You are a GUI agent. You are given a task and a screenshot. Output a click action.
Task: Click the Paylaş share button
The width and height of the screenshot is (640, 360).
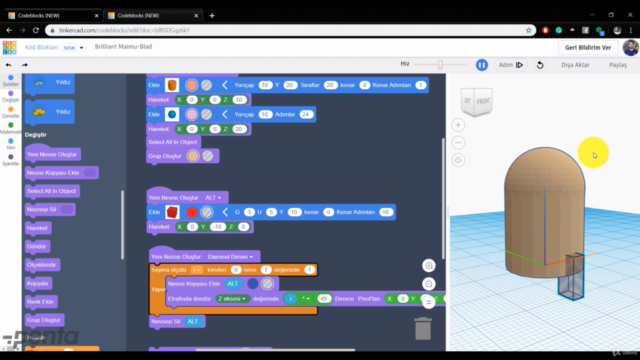coord(618,65)
